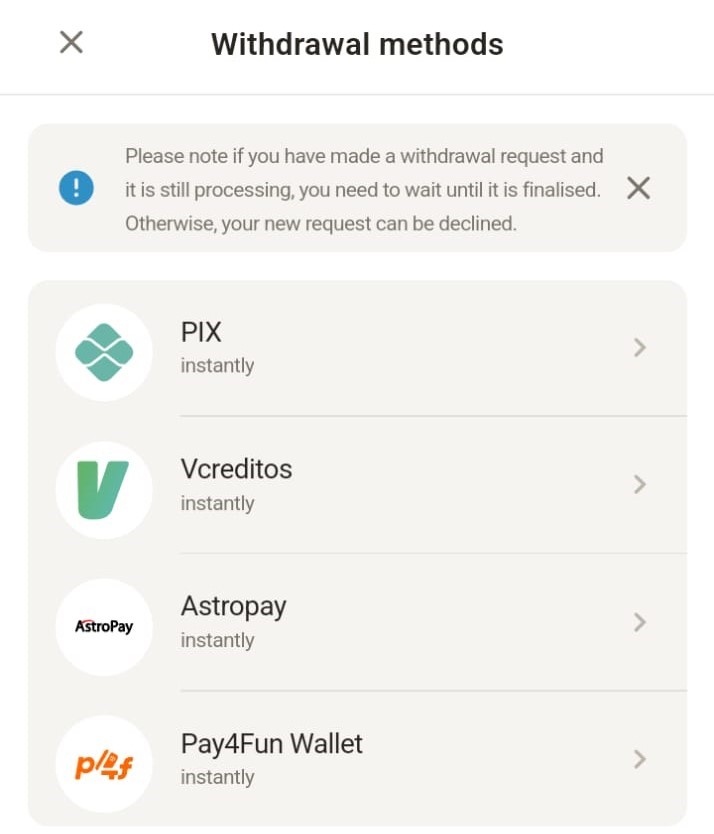Dismiss the withdrawal notice banner
This screenshot has height=834, width=714.
638,188
